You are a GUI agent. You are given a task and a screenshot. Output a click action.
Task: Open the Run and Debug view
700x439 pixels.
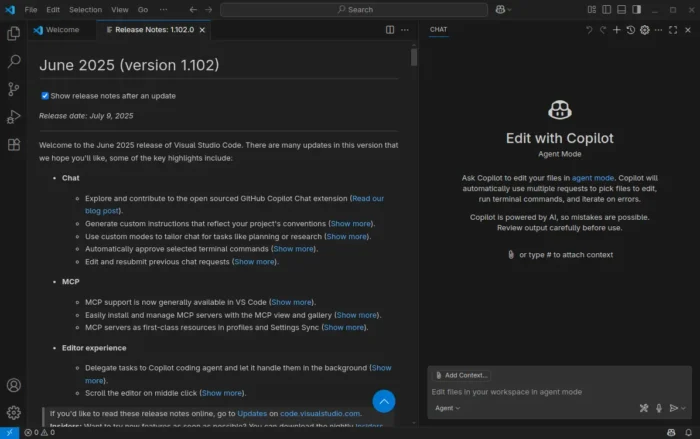point(14,117)
